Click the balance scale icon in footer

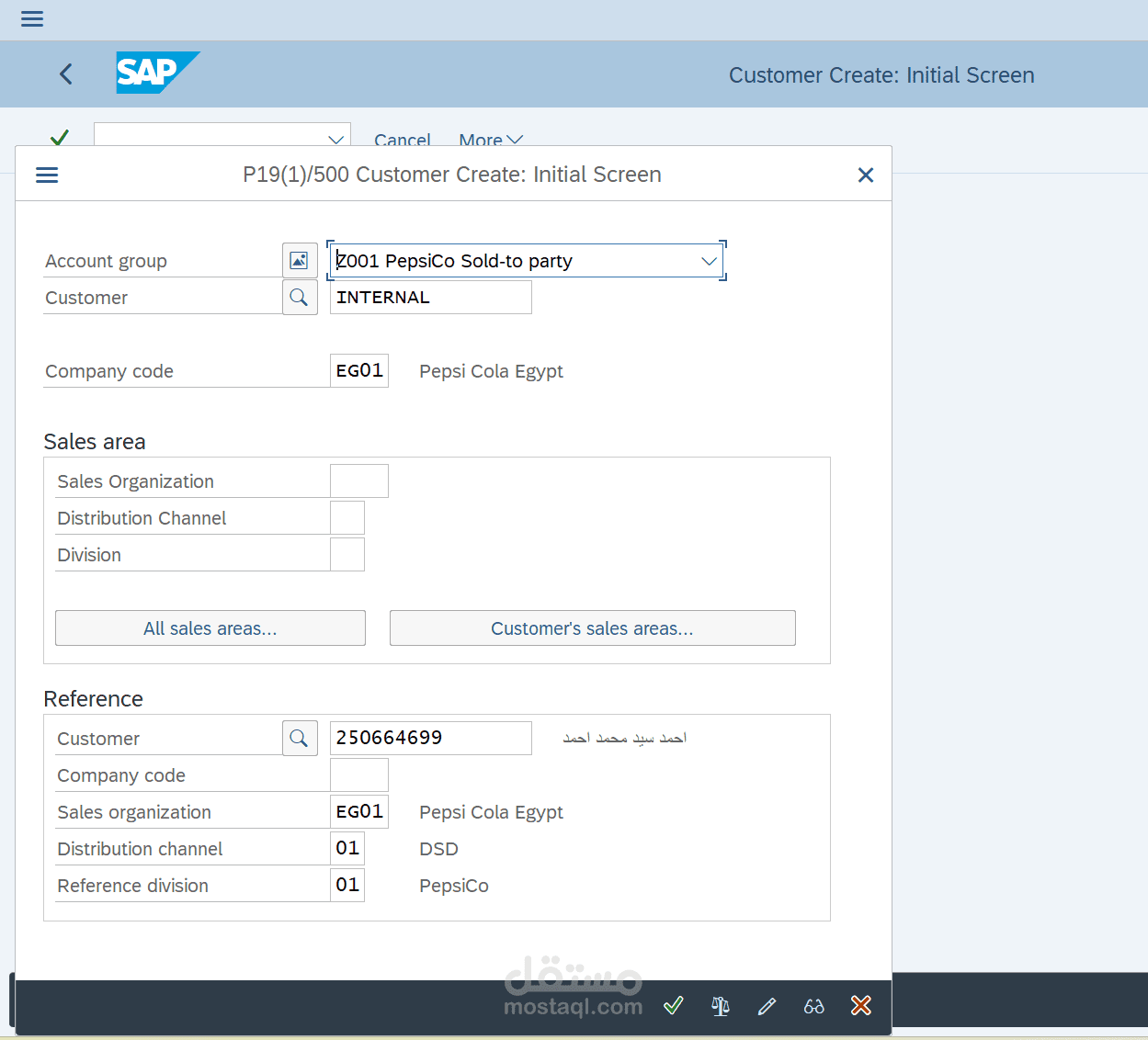pos(721,1006)
